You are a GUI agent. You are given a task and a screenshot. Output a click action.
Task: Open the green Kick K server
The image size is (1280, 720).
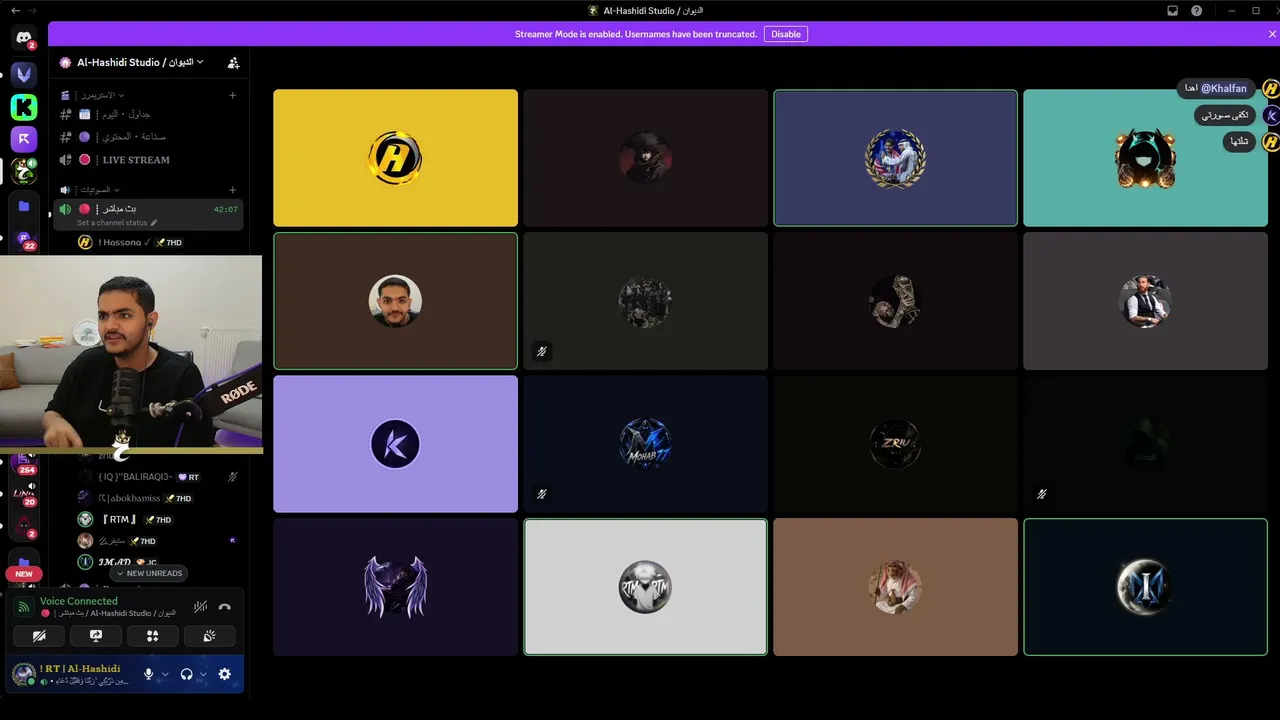pyautogui.click(x=24, y=107)
